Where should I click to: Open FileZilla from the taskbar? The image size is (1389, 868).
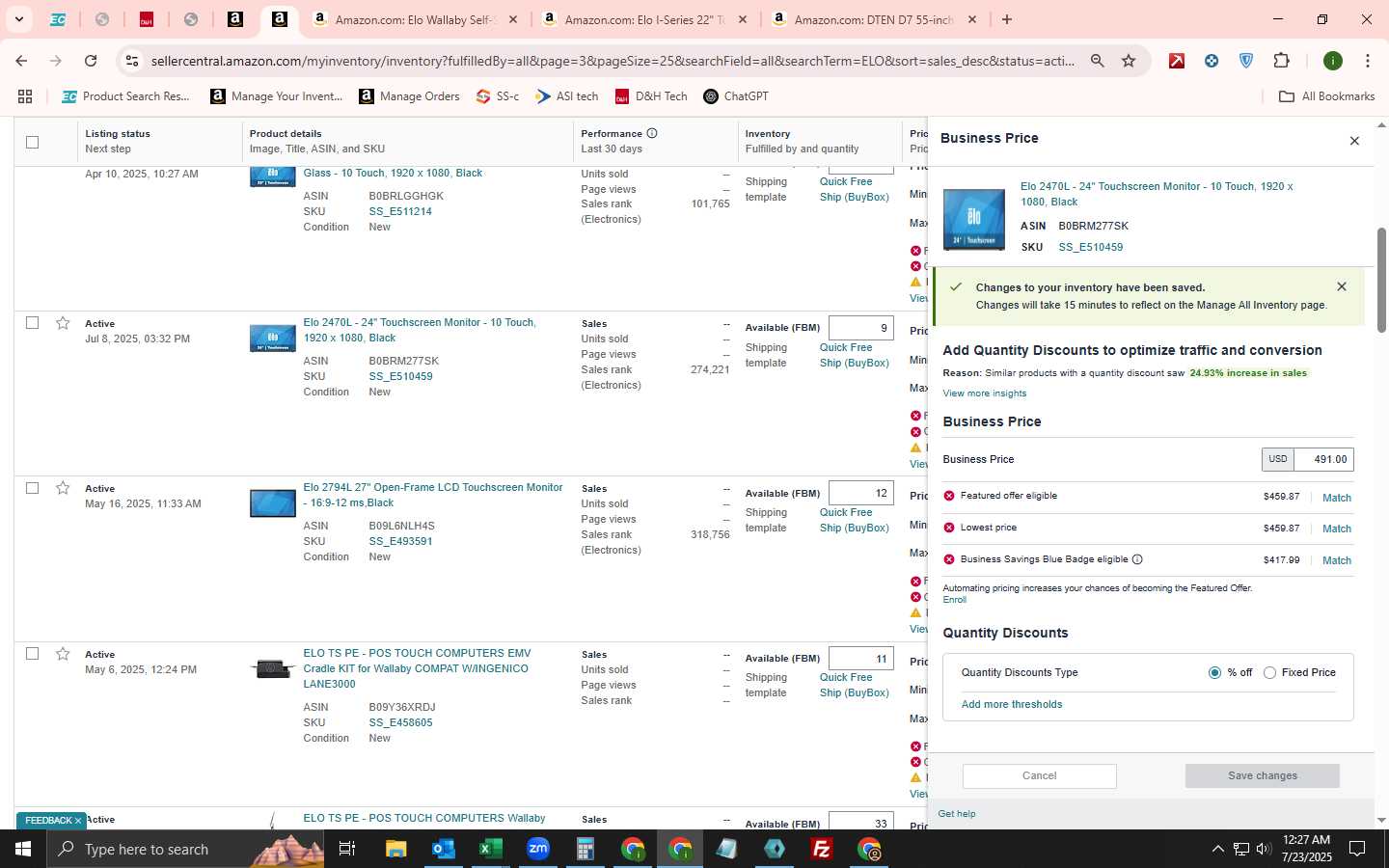click(x=822, y=849)
